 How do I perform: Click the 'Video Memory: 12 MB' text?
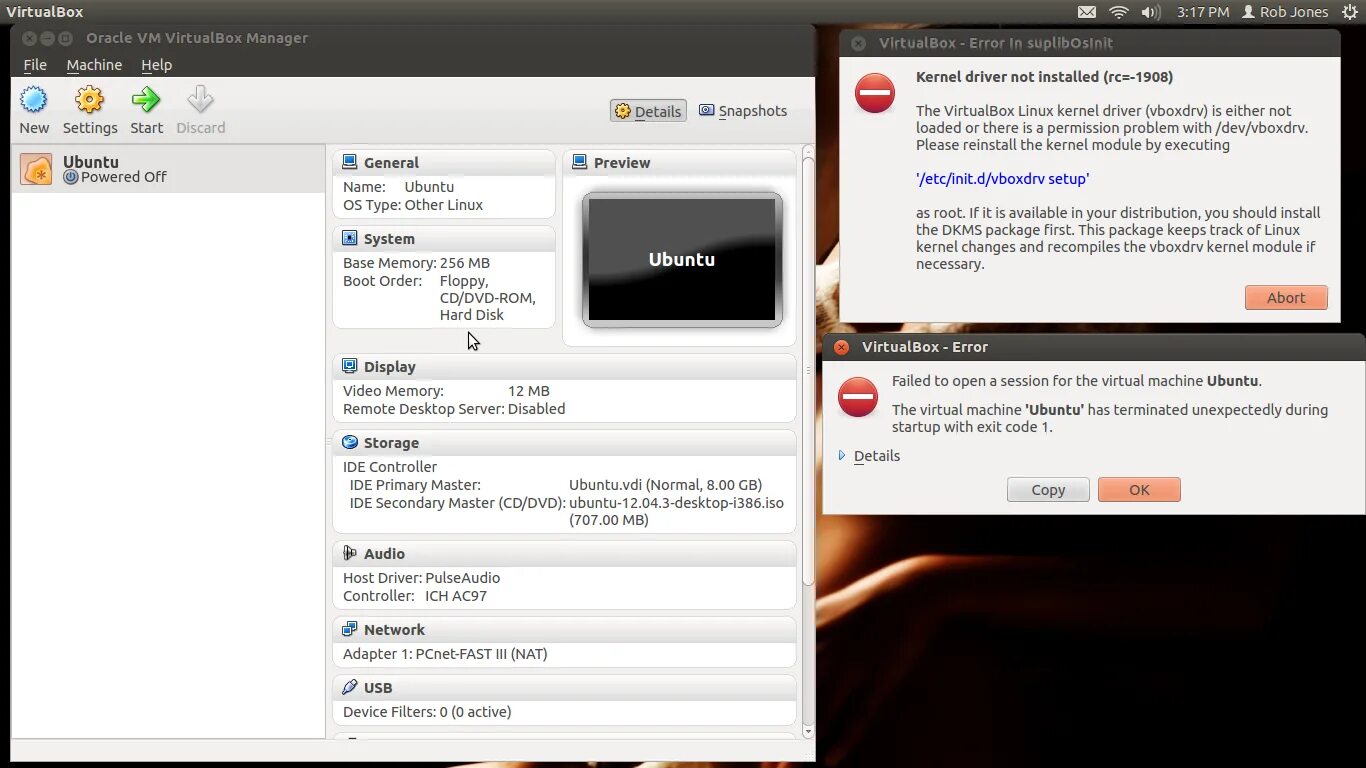coord(446,391)
